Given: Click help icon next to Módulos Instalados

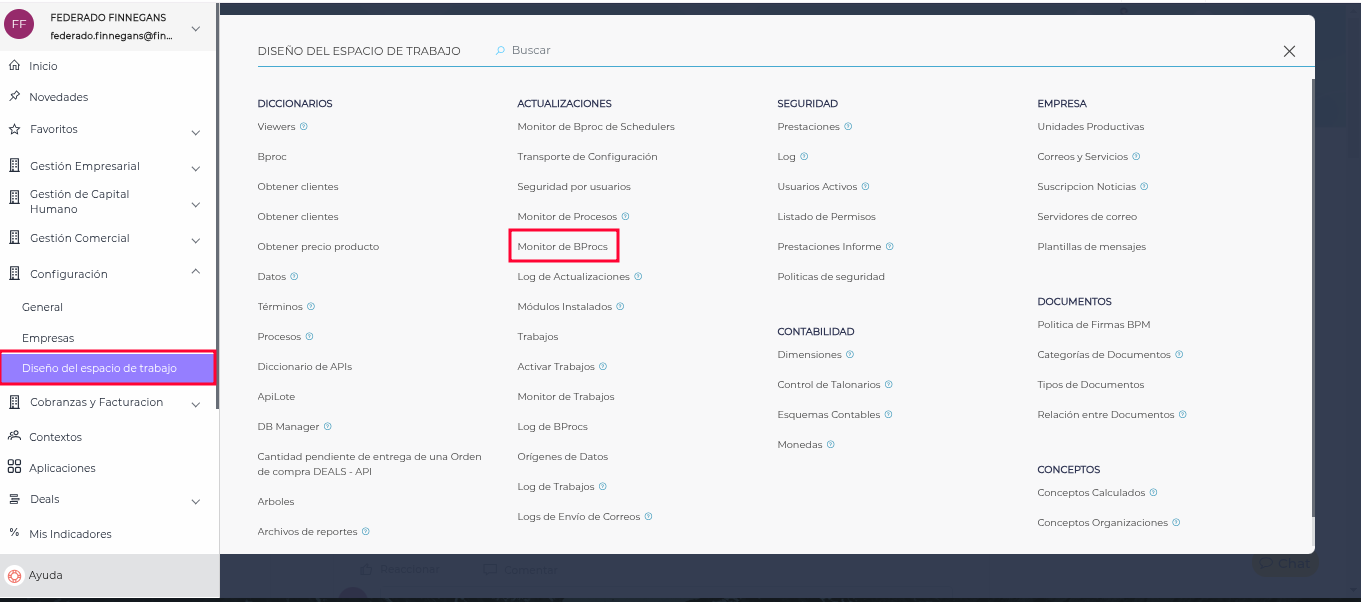Looking at the screenshot, I should (x=620, y=306).
